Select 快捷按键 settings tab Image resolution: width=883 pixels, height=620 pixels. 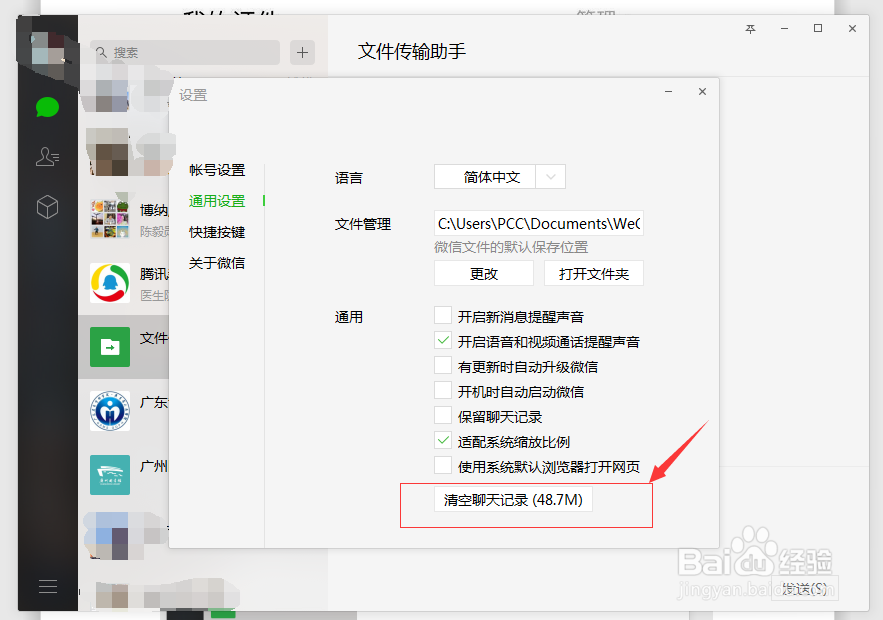pos(217,232)
